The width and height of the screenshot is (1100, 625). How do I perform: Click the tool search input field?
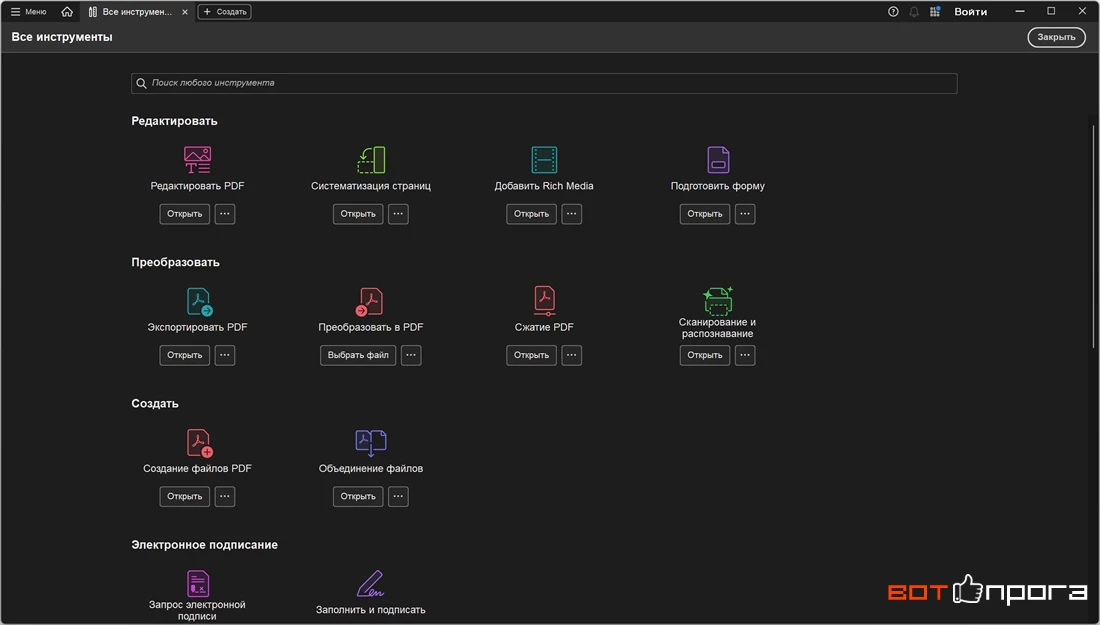544,83
